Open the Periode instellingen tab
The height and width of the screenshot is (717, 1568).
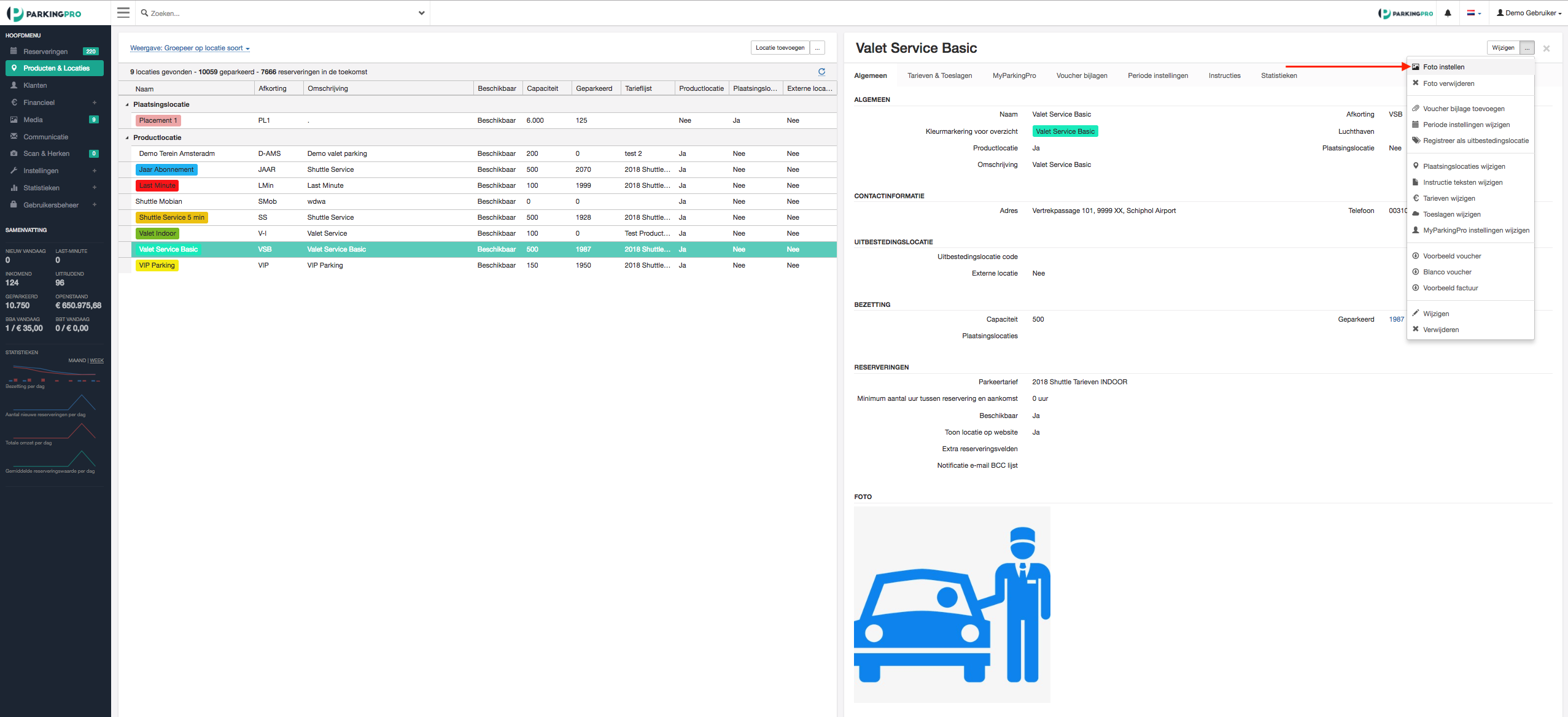coord(1157,76)
